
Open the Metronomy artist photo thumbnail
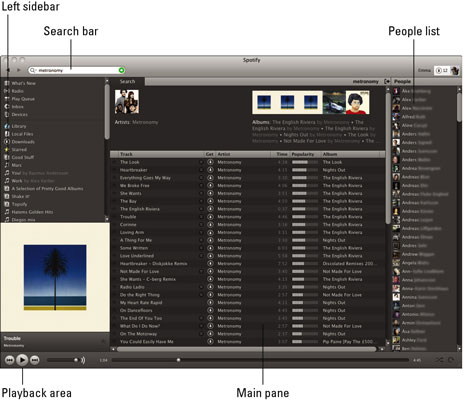point(127,102)
